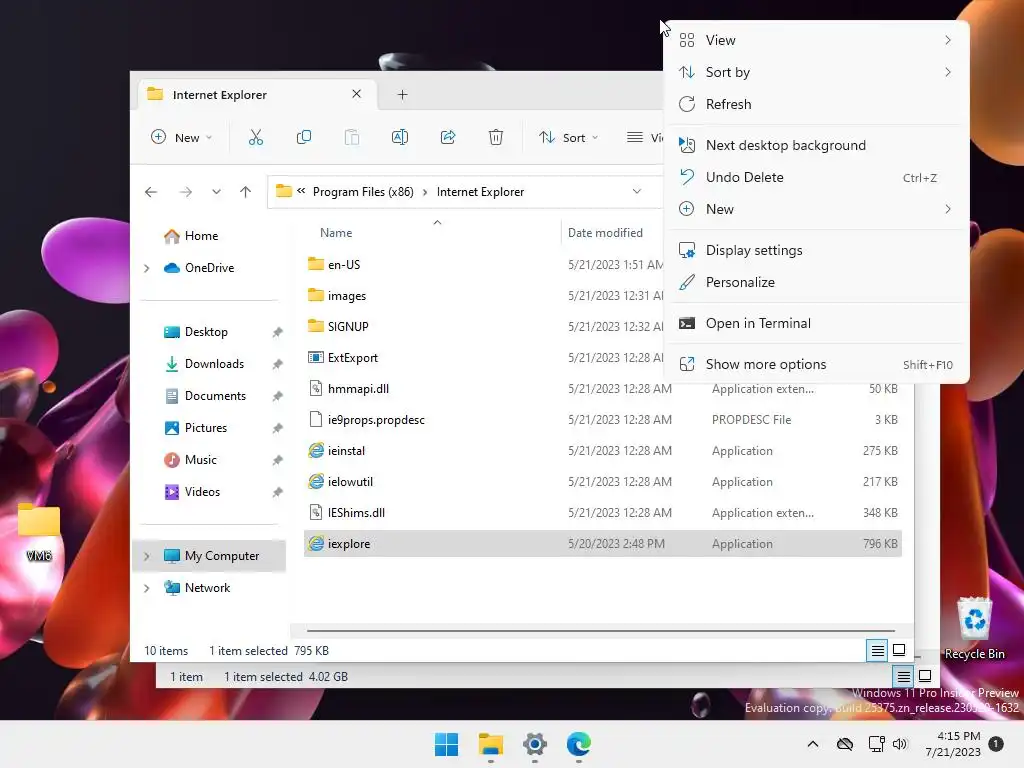The height and width of the screenshot is (768, 1024).
Task: Switch to large thumbnails view icon in status bar
Action: point(899,650)
